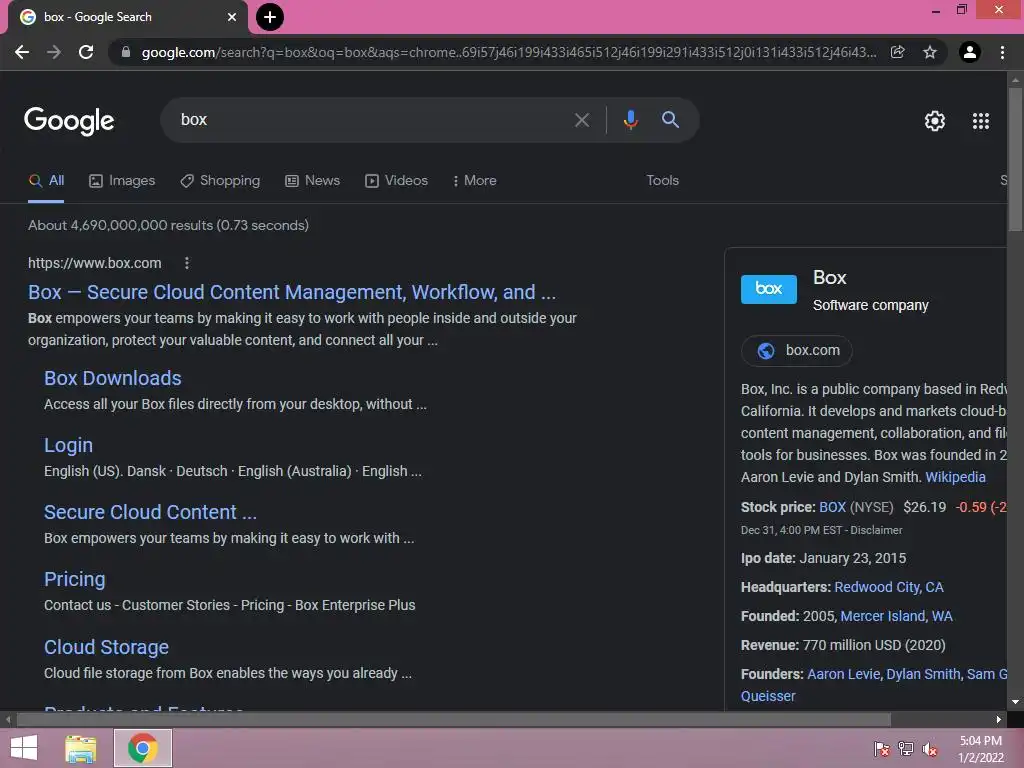Click the browser forward arrow

click(x=54, y=52)
